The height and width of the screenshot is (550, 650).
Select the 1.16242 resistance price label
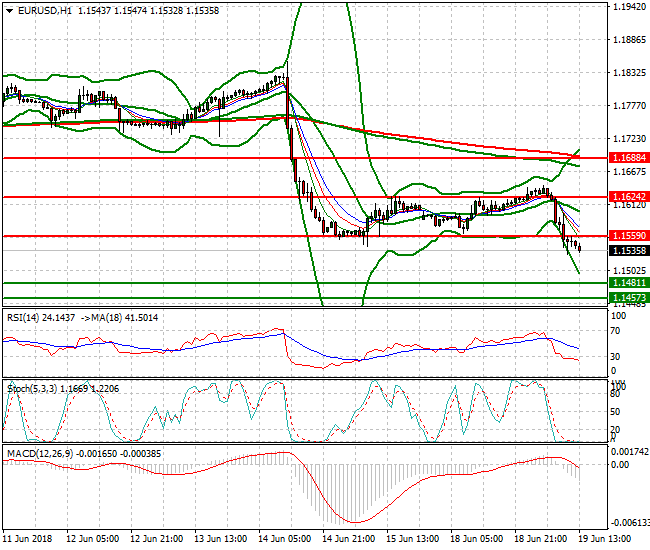pos(629,197)
